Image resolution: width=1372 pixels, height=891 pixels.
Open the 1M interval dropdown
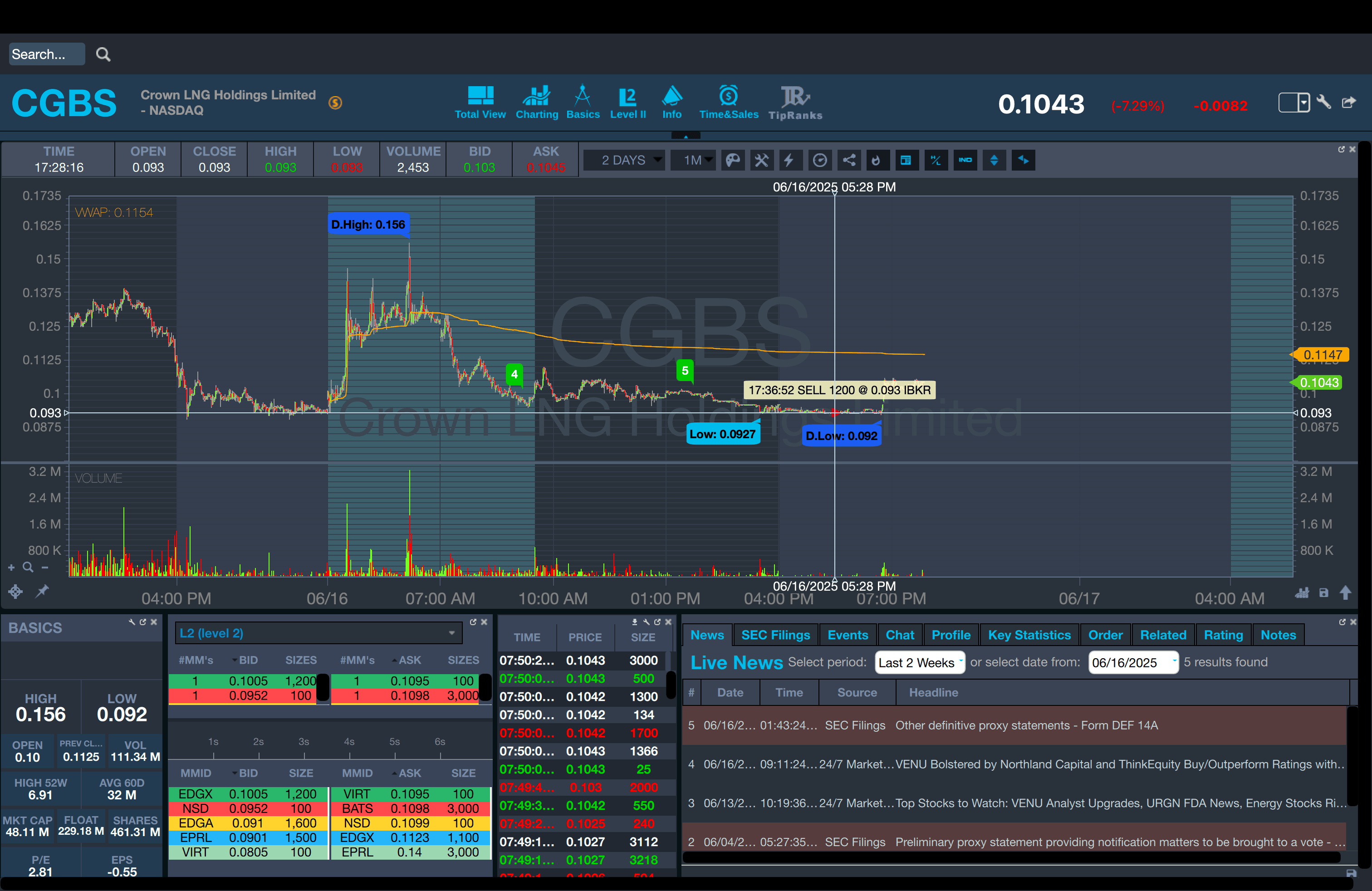tap(693, 160)
